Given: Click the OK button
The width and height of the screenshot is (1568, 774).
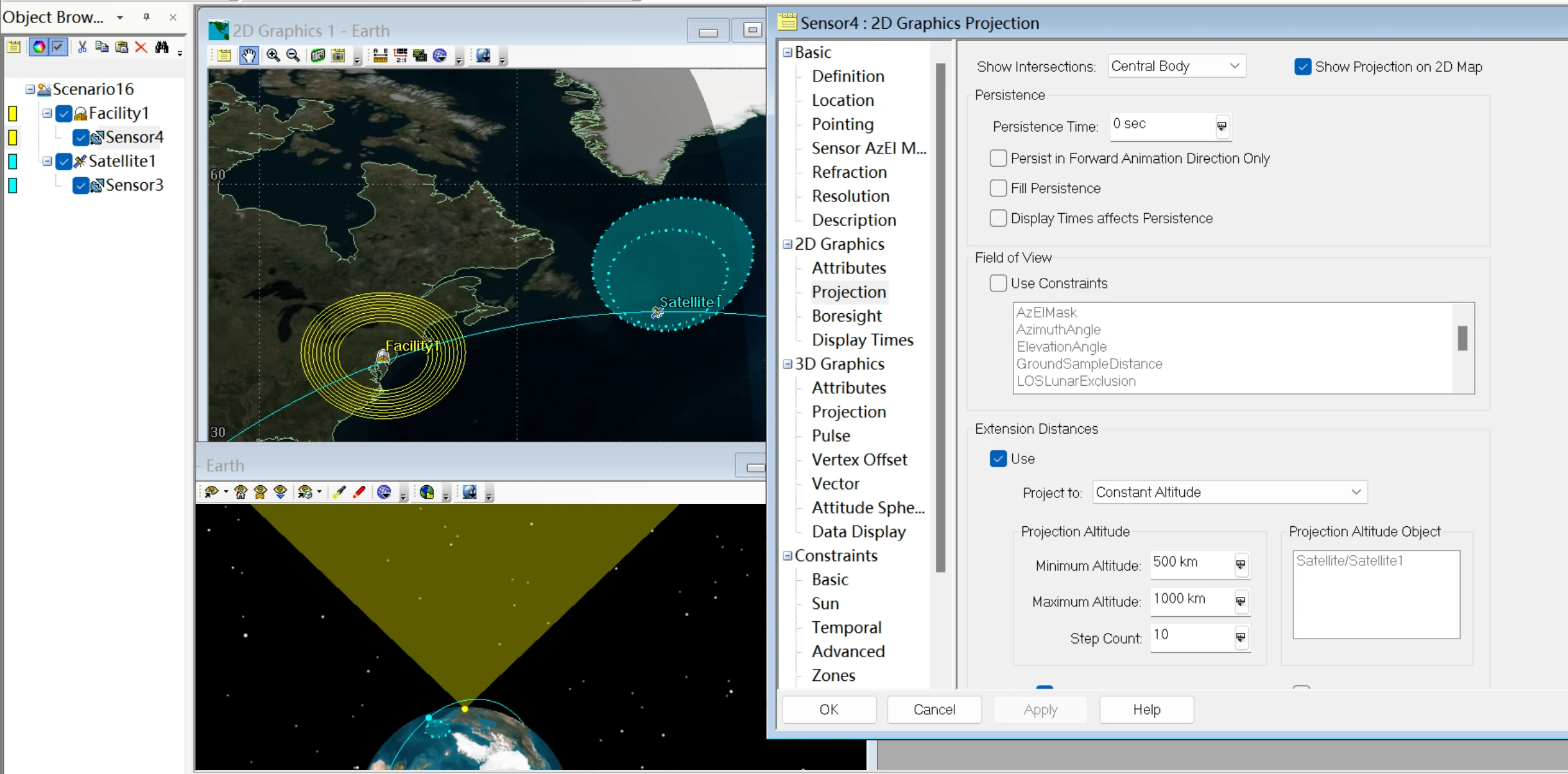Looking at the screenshot, I should tap(829, 709).
